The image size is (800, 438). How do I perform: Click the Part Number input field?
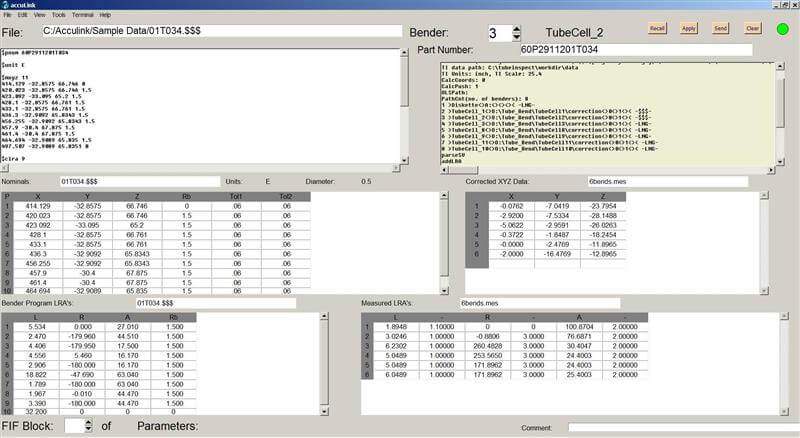pyautogui.click(x=636, y=50)
